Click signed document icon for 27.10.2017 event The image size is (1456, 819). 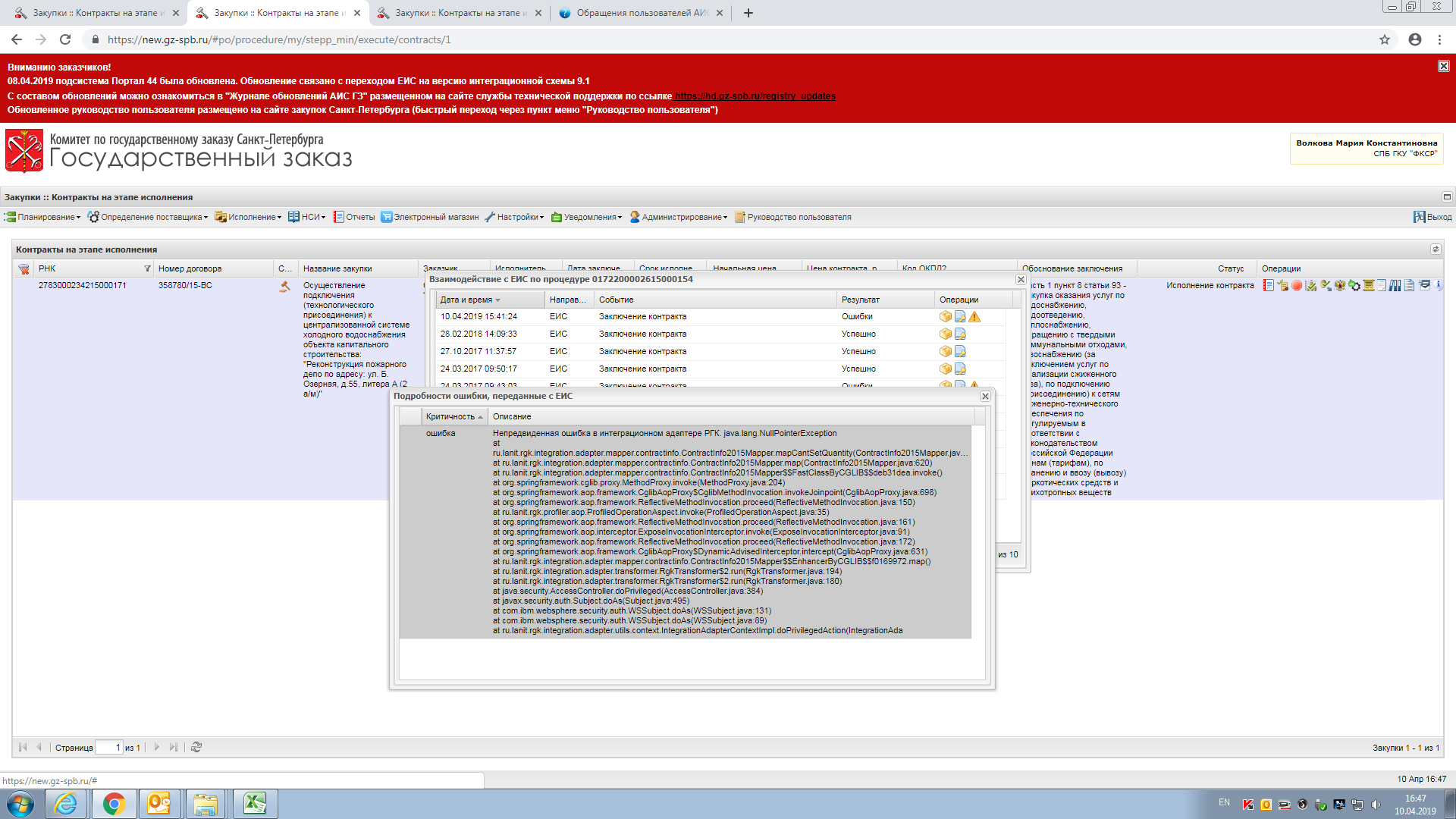point(960,352)
